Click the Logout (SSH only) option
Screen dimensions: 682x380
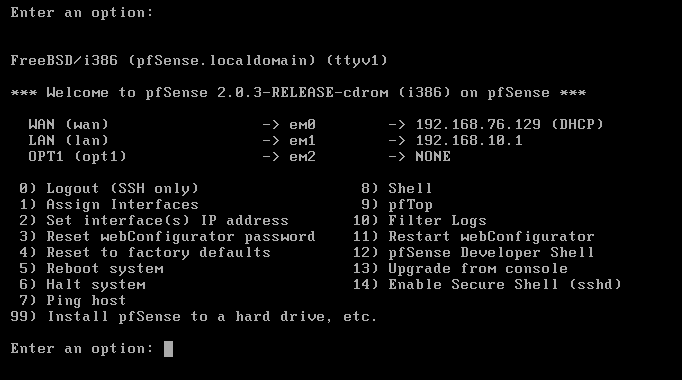(109, 189)
